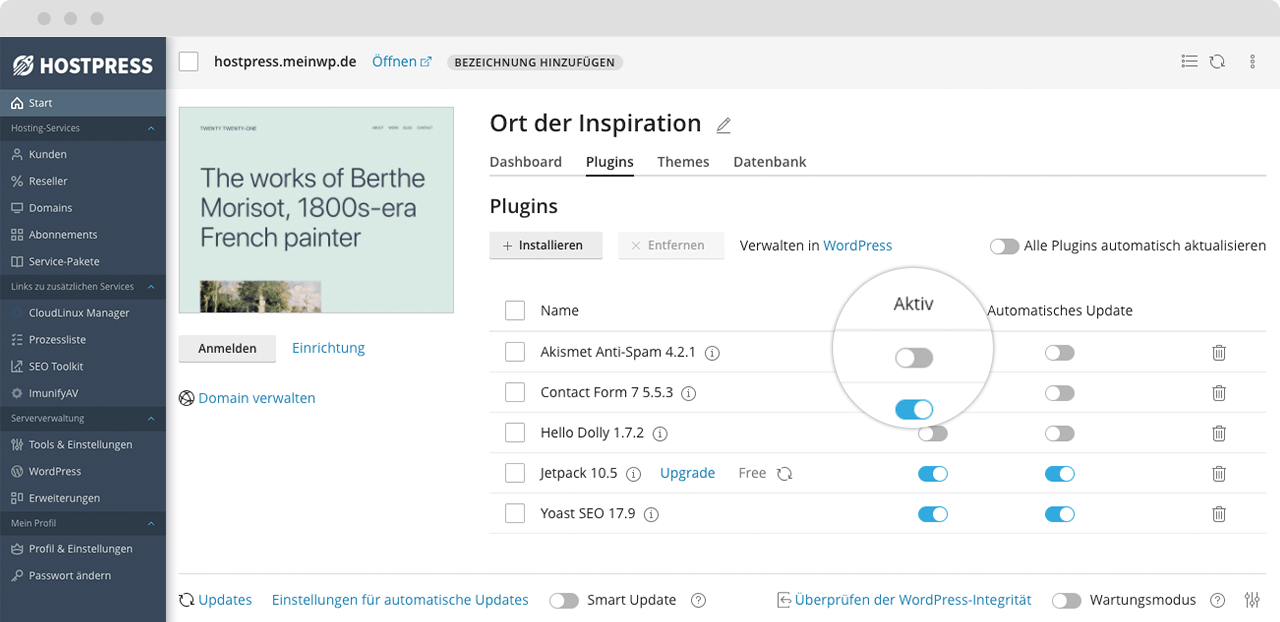Enable Wartungsmodus toggle

click(x=1066, y=599)
